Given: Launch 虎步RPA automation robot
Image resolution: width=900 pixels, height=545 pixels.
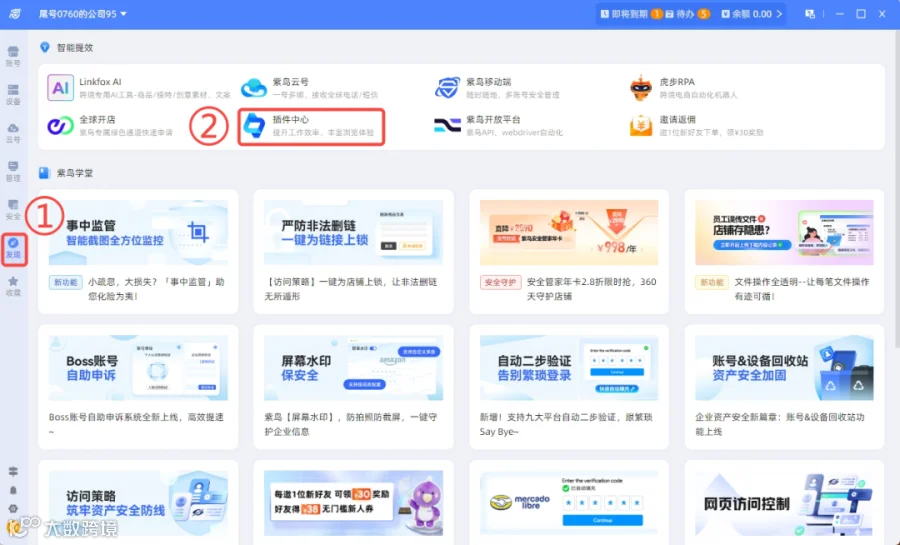Looking at the screenshot, I should coord(684,88).
